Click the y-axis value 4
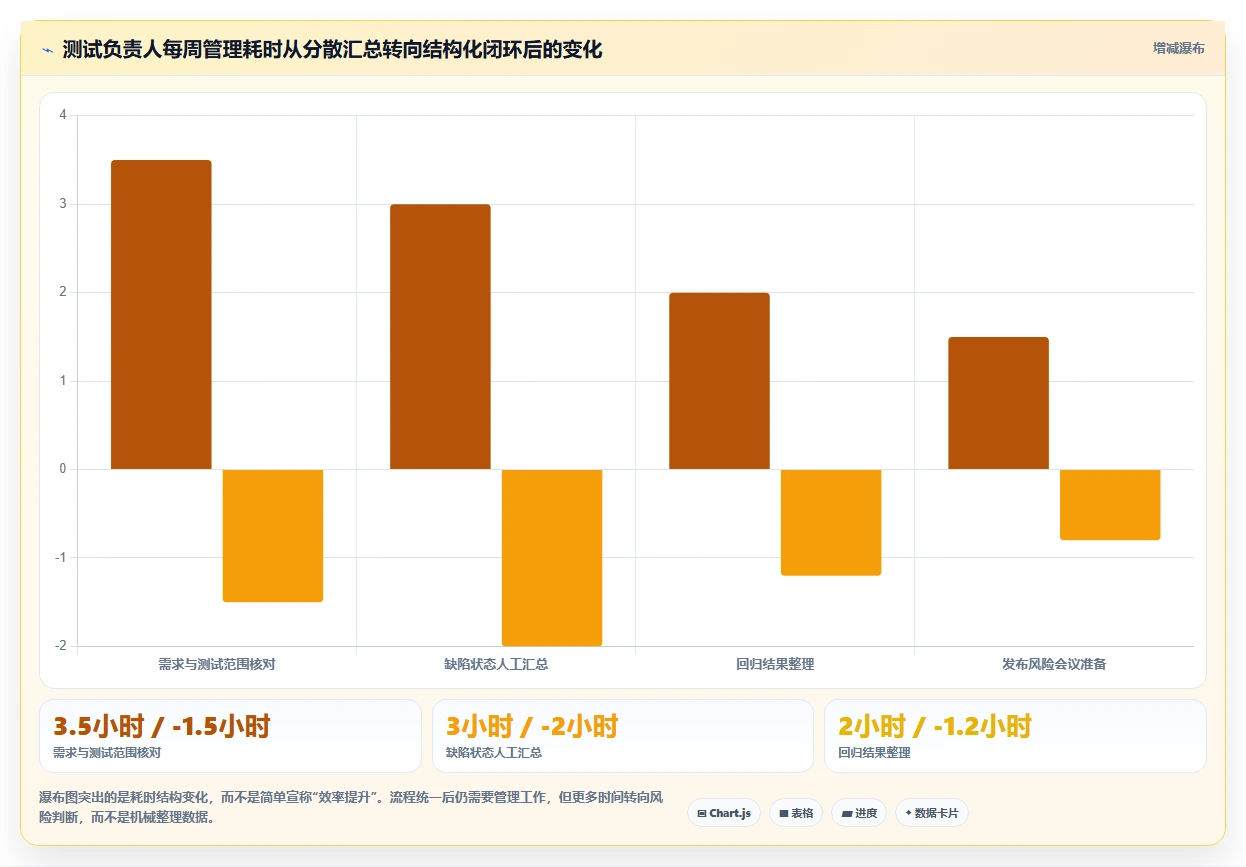Viewport: 1246px width, 867px height. 63,115
